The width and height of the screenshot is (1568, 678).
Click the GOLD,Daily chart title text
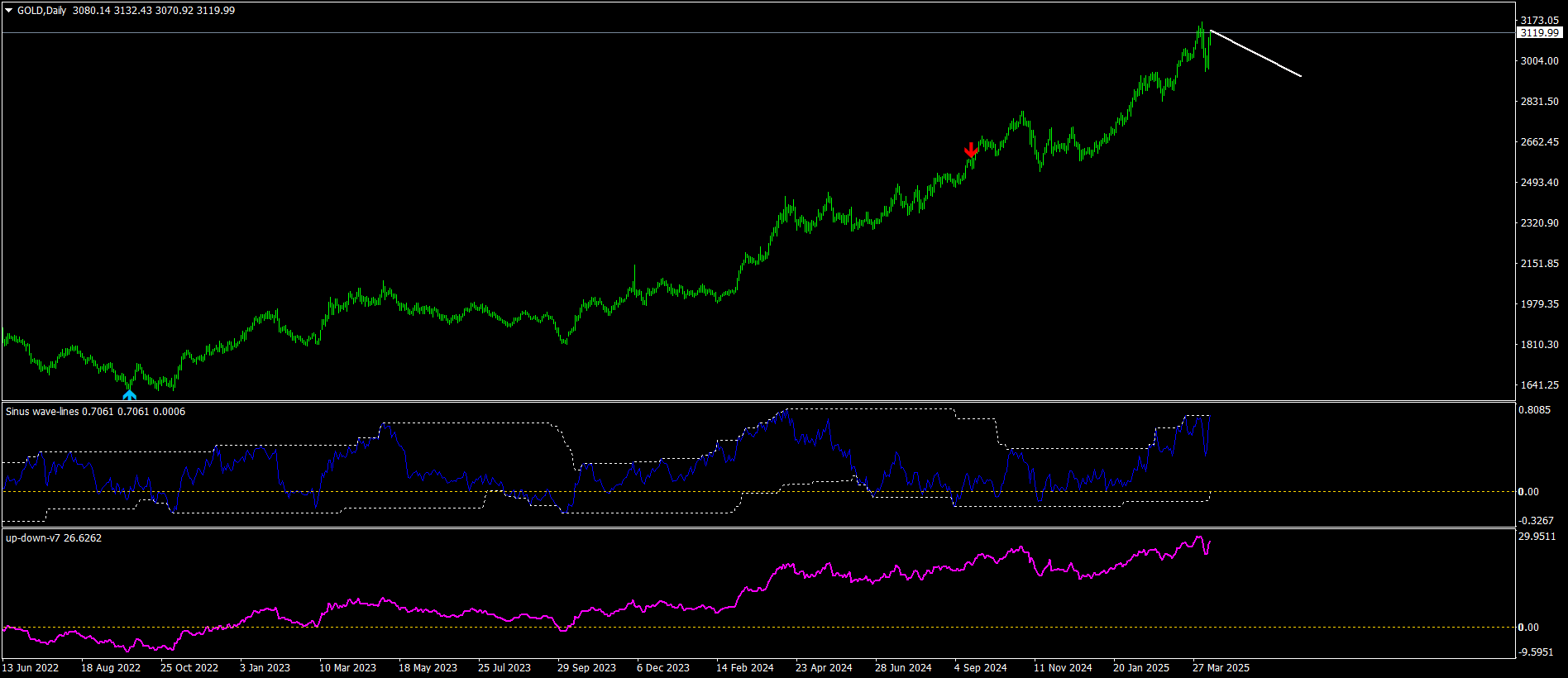pyautogui.click(x=41, y=11)
